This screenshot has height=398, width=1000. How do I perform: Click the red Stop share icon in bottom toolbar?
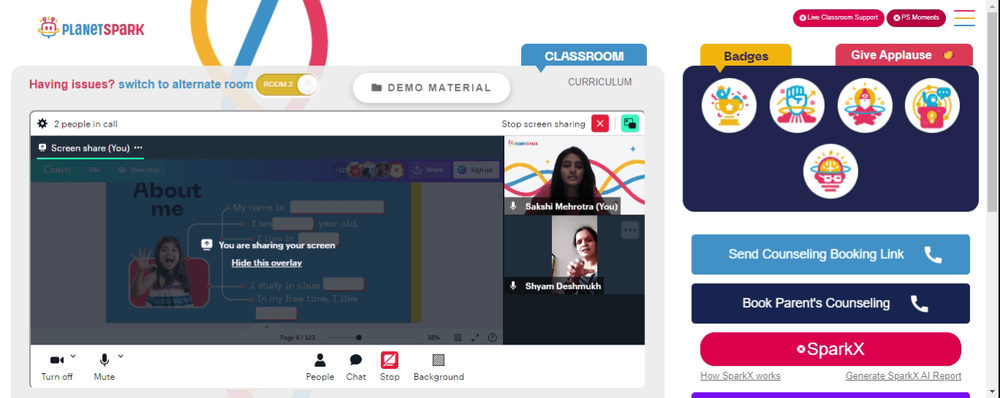point(390,360)
